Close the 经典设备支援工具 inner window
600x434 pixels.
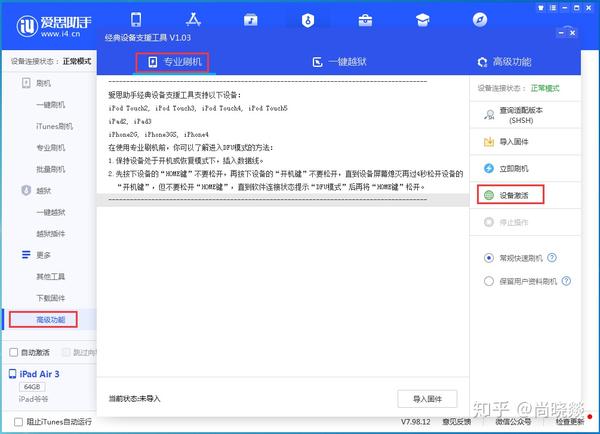coord(572,33)
